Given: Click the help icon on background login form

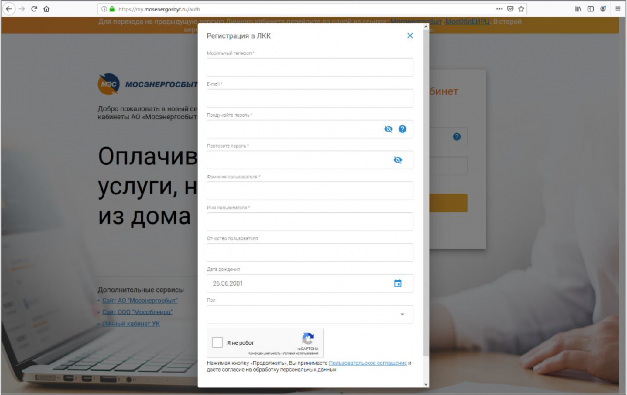Looking at the screenshot, I should [x=457, y=137].
